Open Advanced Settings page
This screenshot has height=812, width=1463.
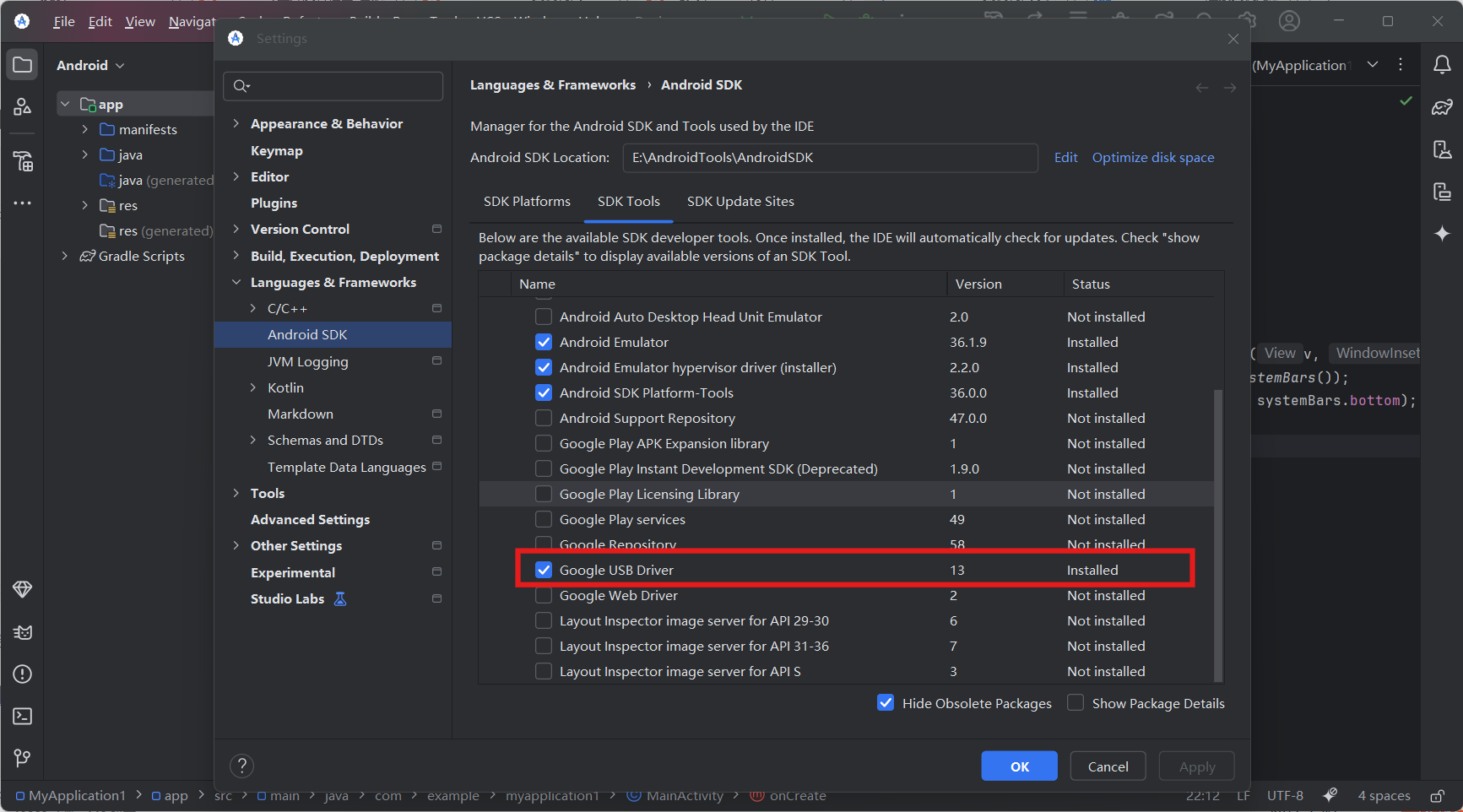(x=310, y=519)
